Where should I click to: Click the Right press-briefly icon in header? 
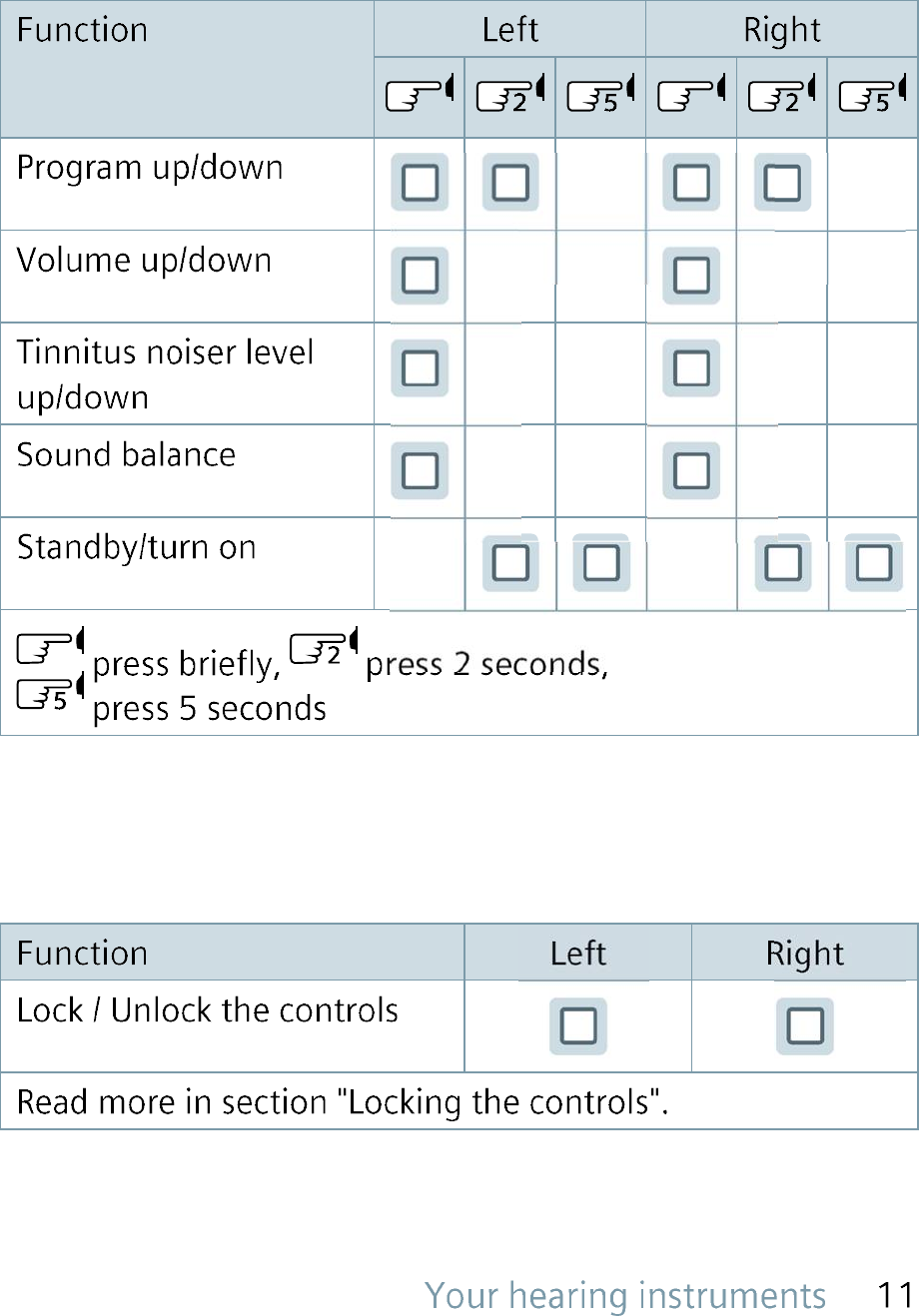(691, 96)
